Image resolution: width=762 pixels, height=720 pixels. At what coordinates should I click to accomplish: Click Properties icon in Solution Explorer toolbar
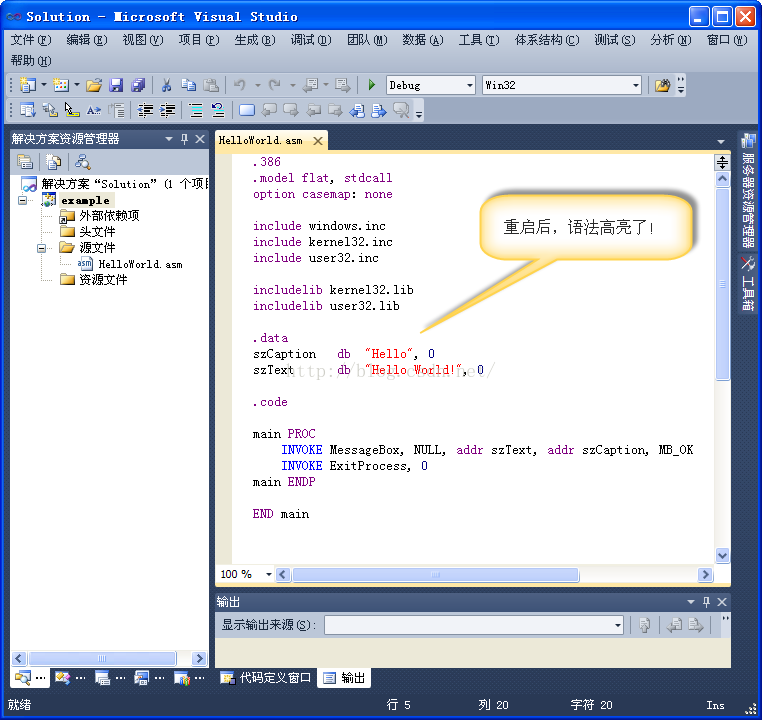[25, 162]
